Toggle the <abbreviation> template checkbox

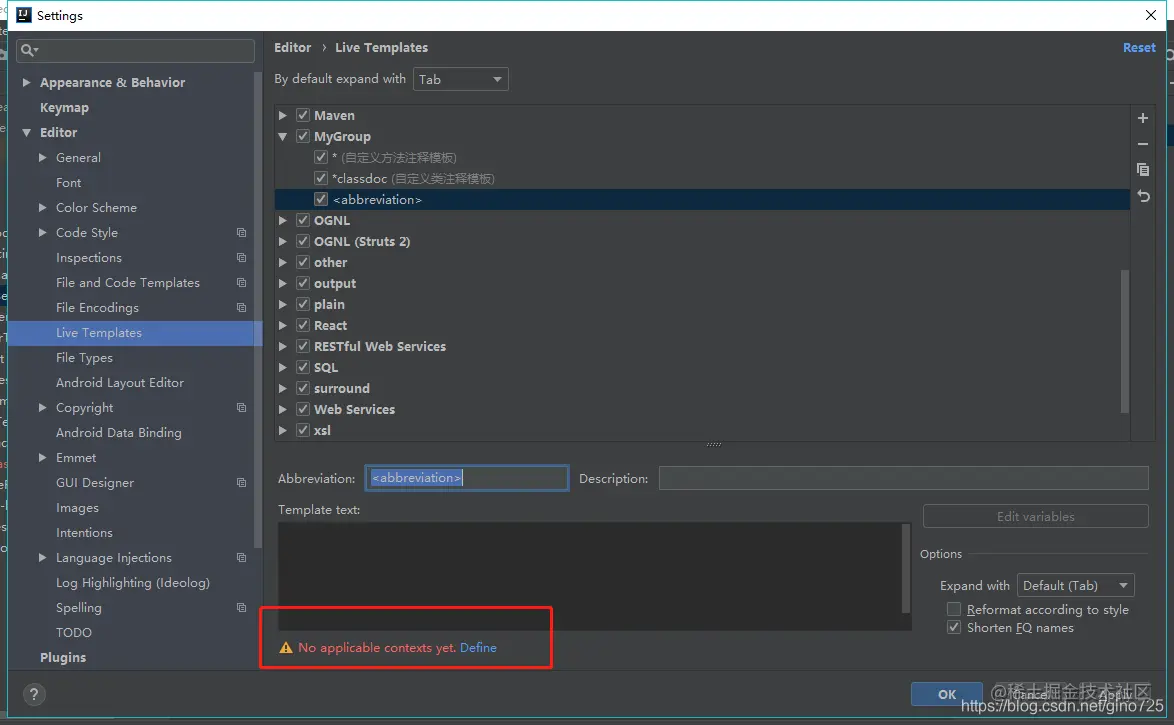point(320,199)
